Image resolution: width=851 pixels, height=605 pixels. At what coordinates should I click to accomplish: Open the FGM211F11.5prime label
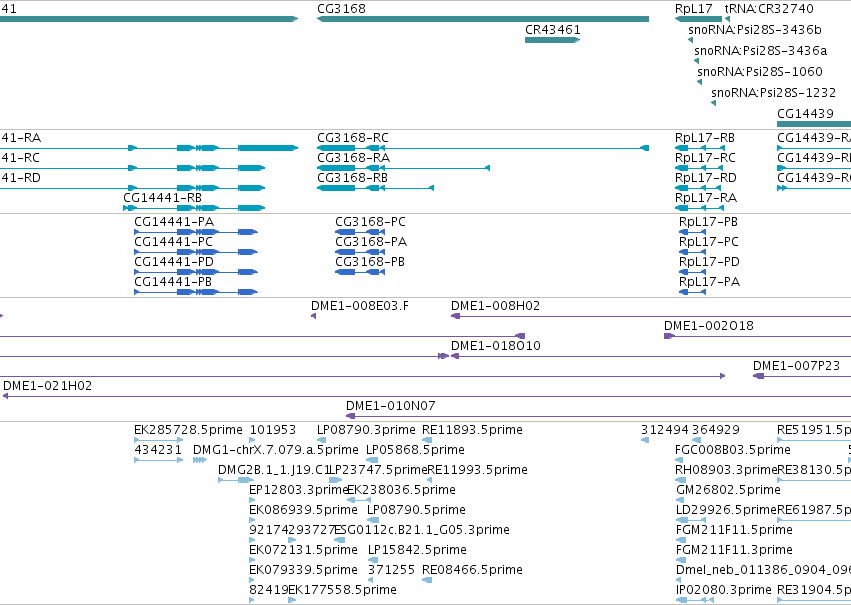tap(734, 530)
